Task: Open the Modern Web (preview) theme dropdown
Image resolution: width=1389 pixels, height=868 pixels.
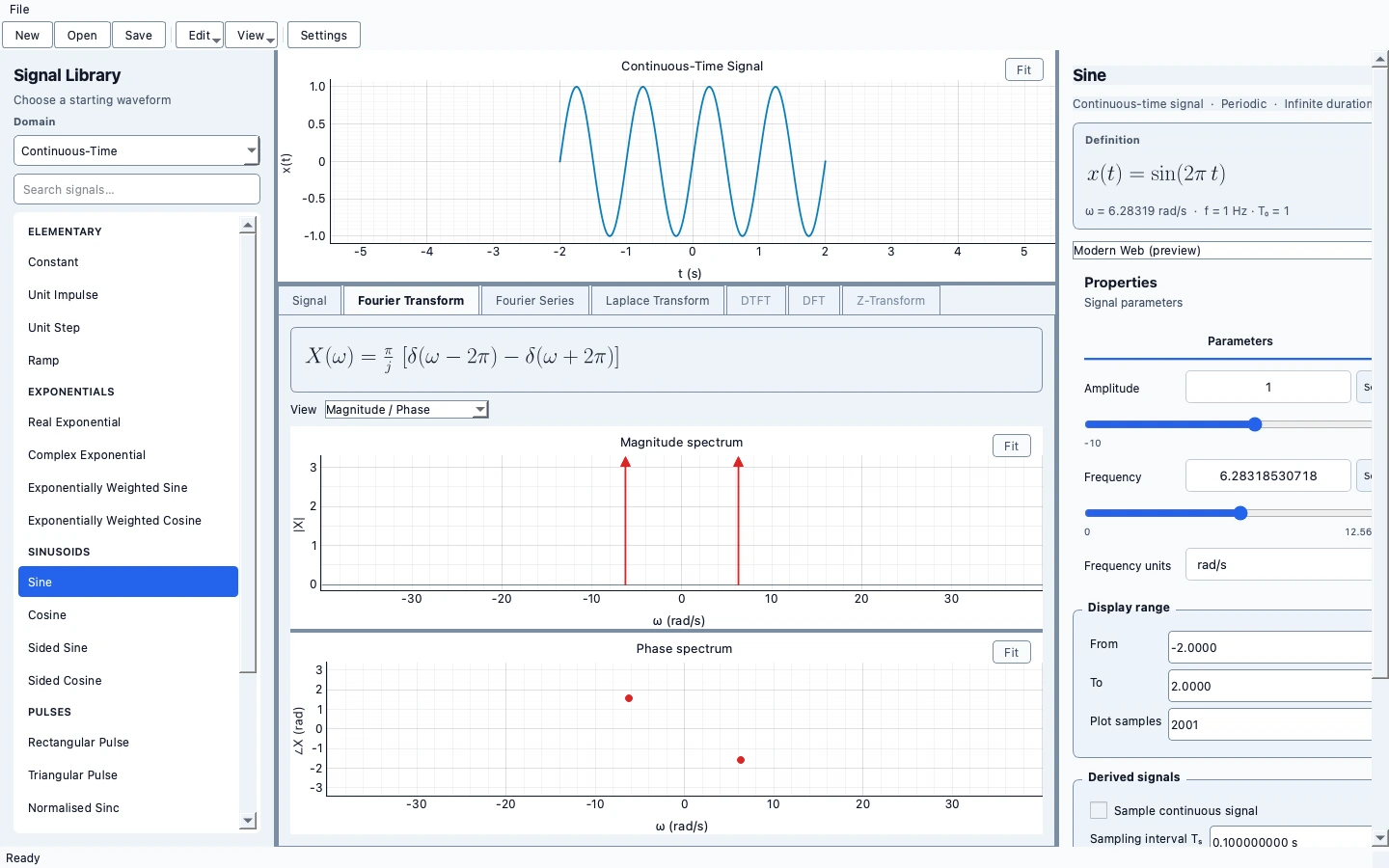Action: click(x=1222, y=251)
